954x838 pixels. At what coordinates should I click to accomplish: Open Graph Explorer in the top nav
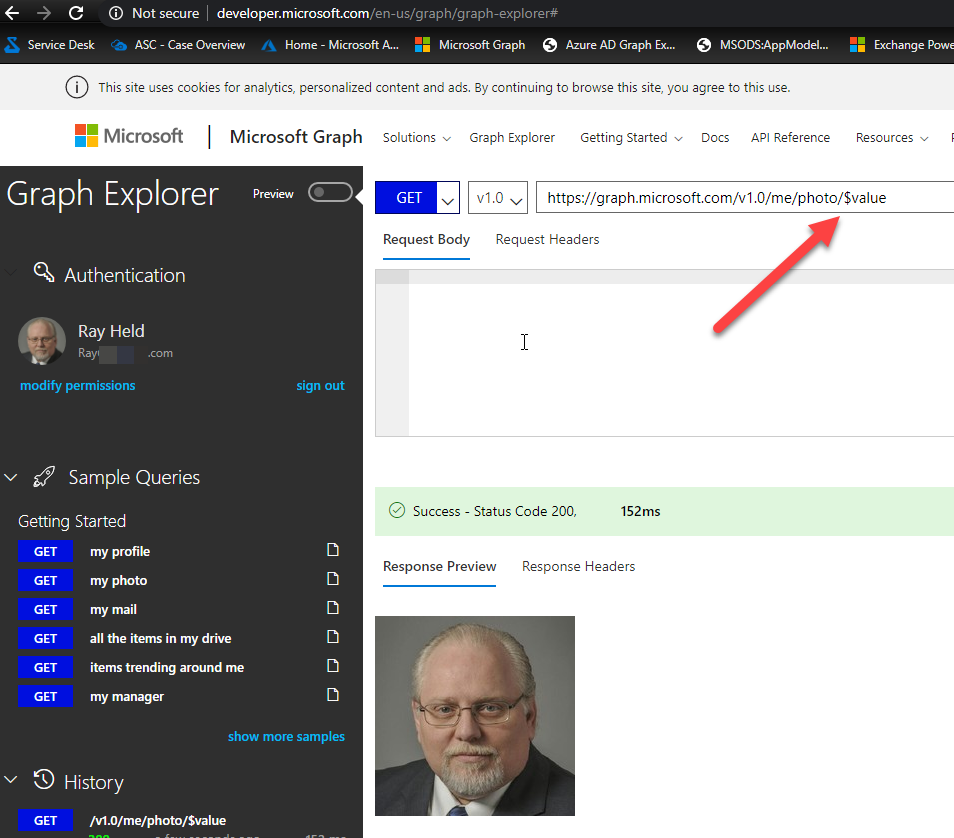click(x=512, y=138)
